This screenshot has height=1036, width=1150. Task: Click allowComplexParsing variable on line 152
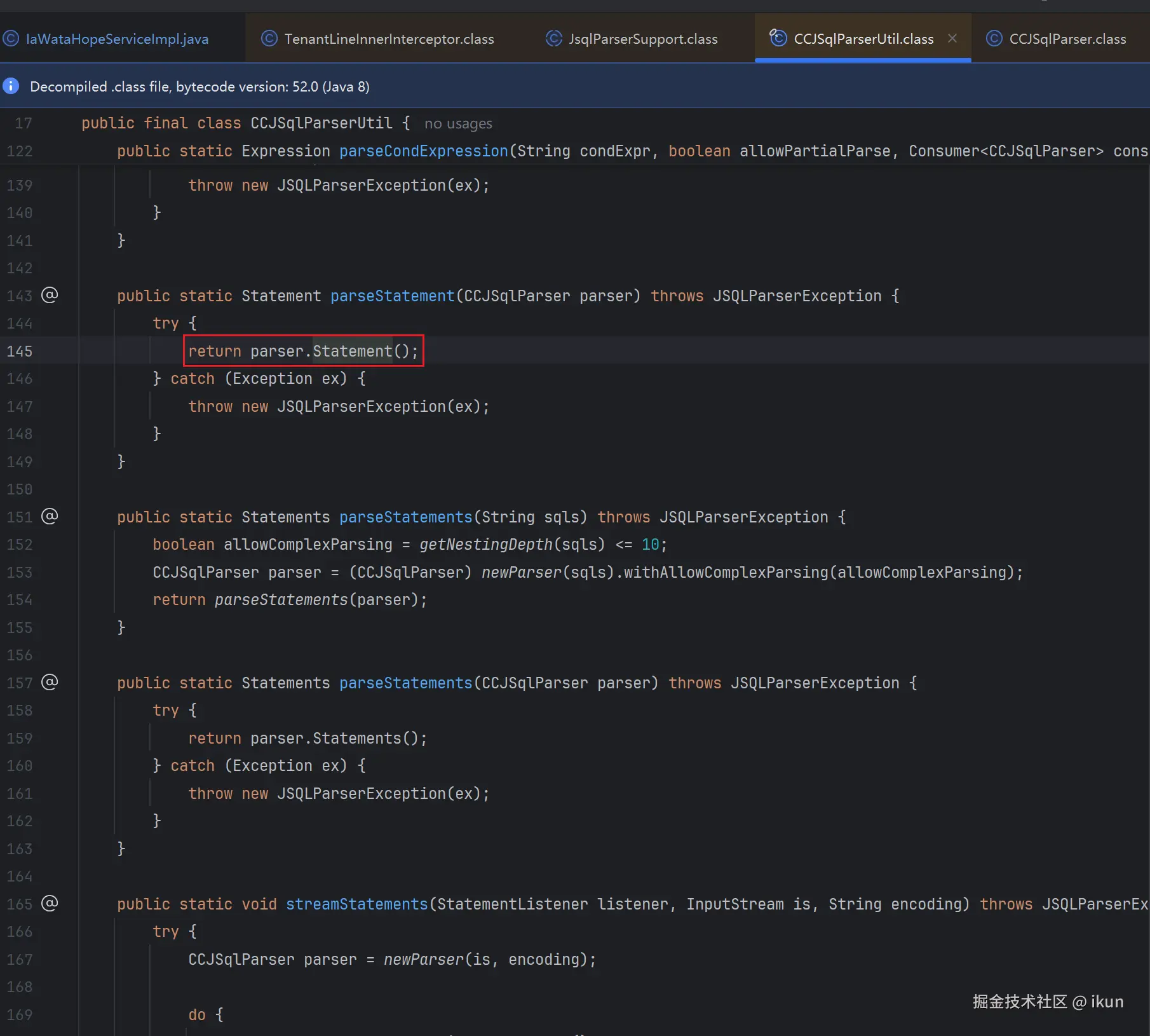(308, 544)
